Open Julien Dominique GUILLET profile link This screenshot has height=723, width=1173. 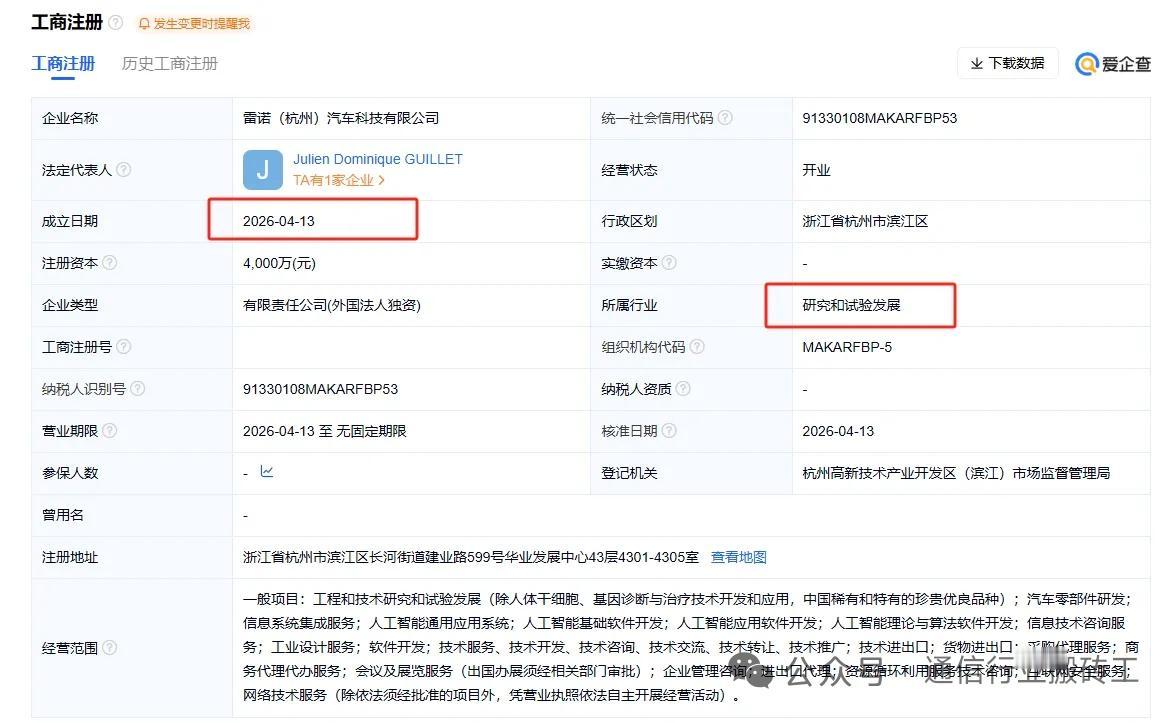tap(378, 159)
